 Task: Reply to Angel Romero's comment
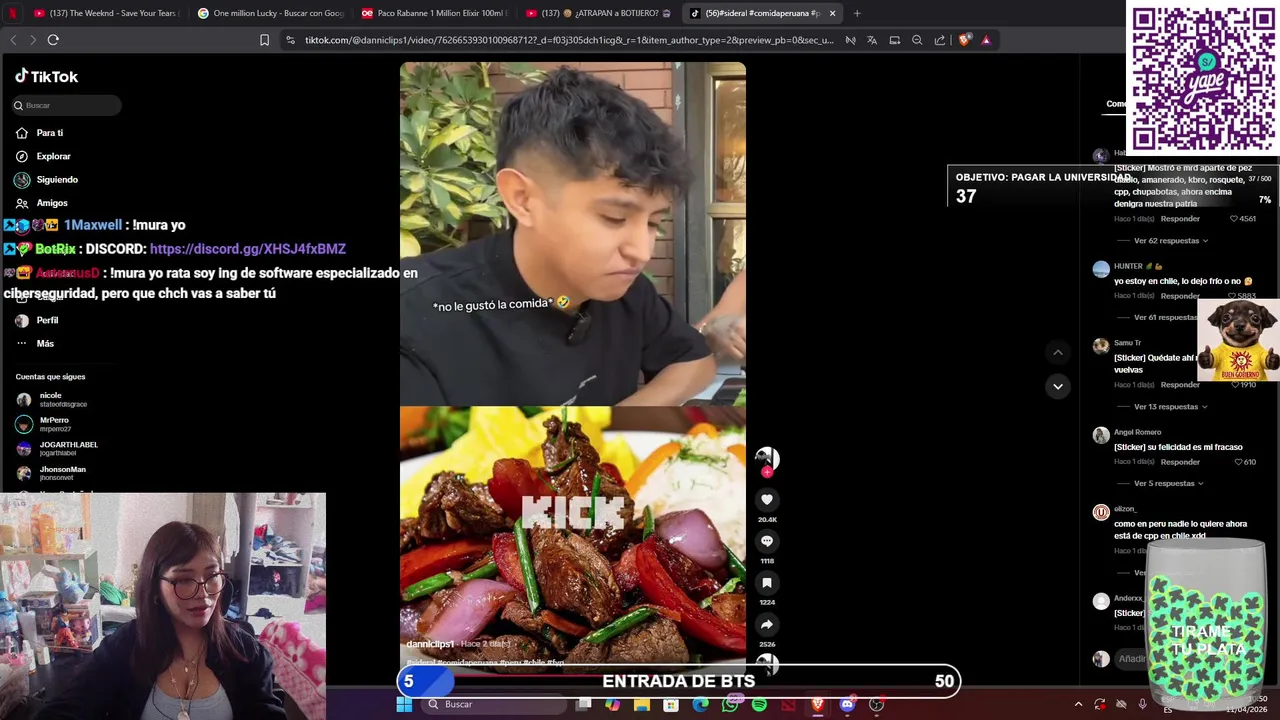1180,462
